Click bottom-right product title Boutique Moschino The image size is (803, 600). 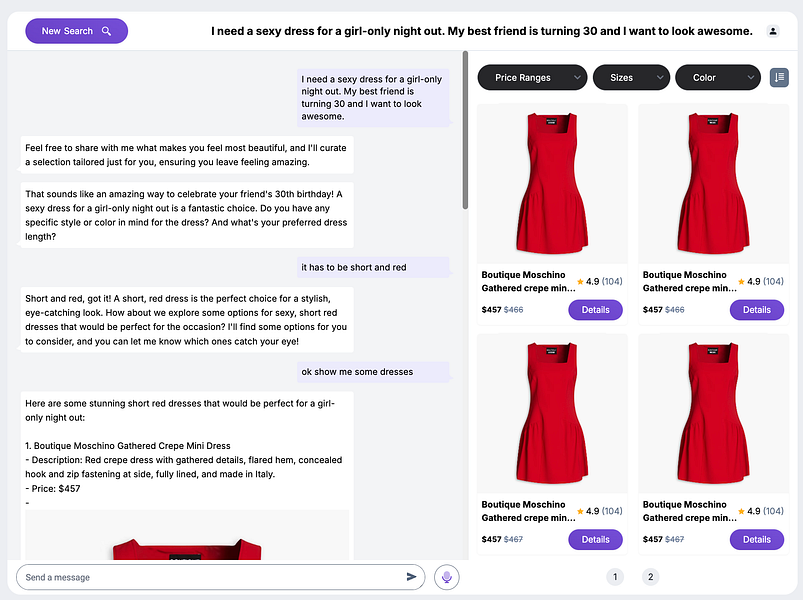[689, 511]
